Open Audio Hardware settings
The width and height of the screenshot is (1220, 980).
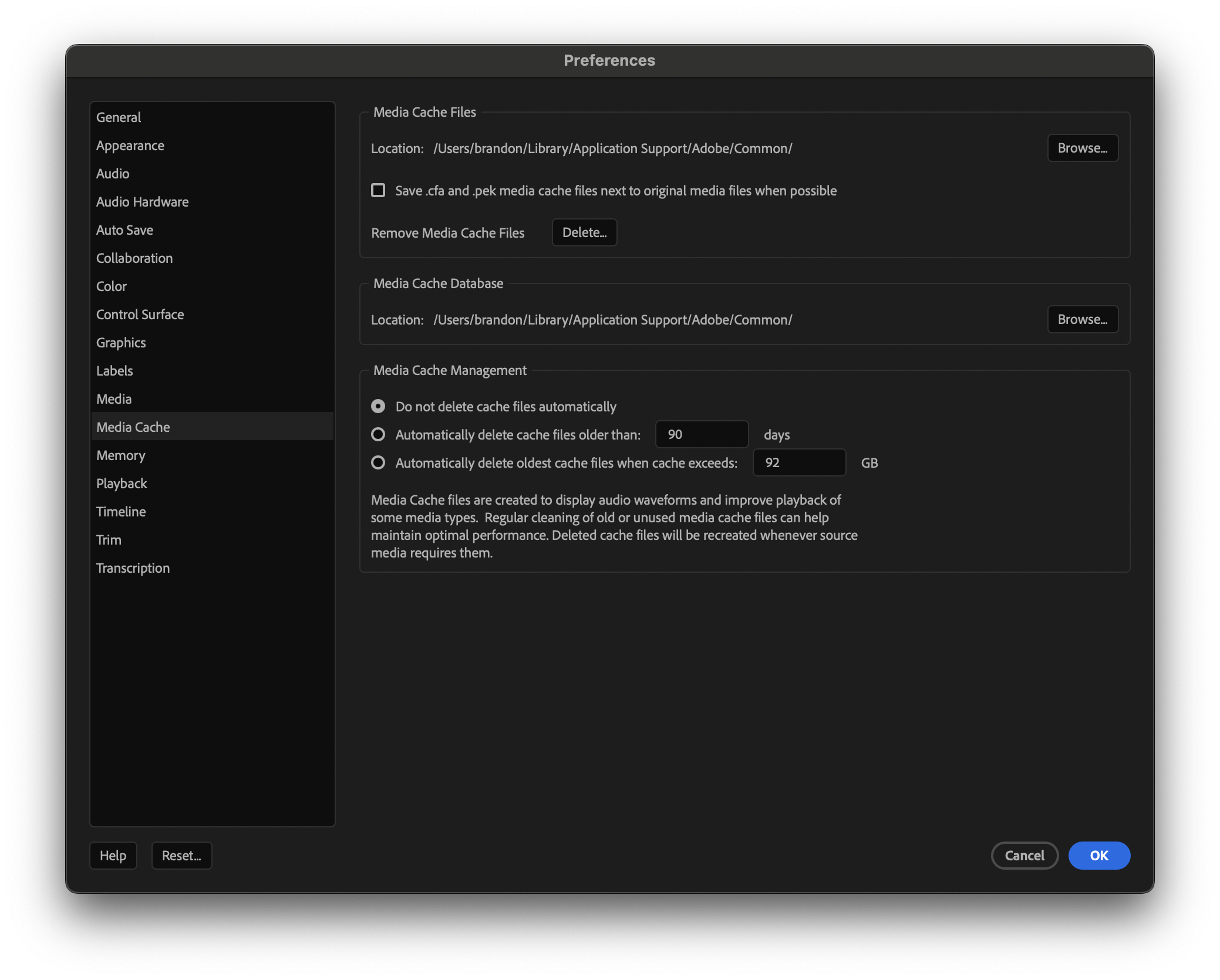click(x=142, y=202)
